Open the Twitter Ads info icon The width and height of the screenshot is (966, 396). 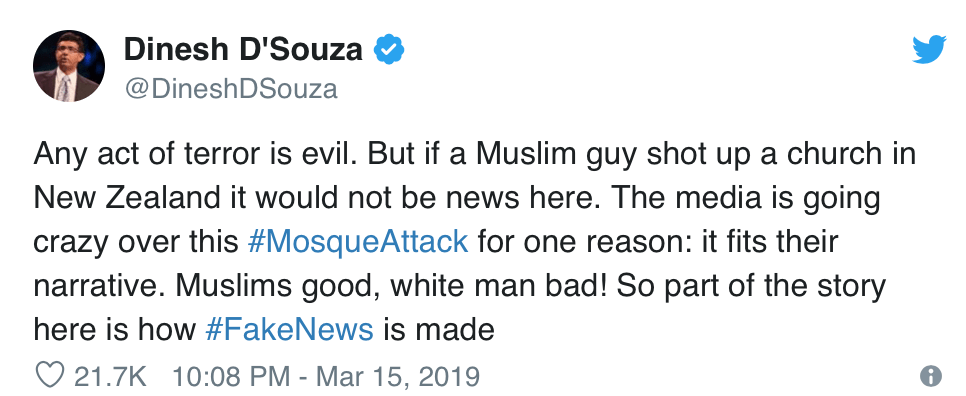click(x=930, y=376)
